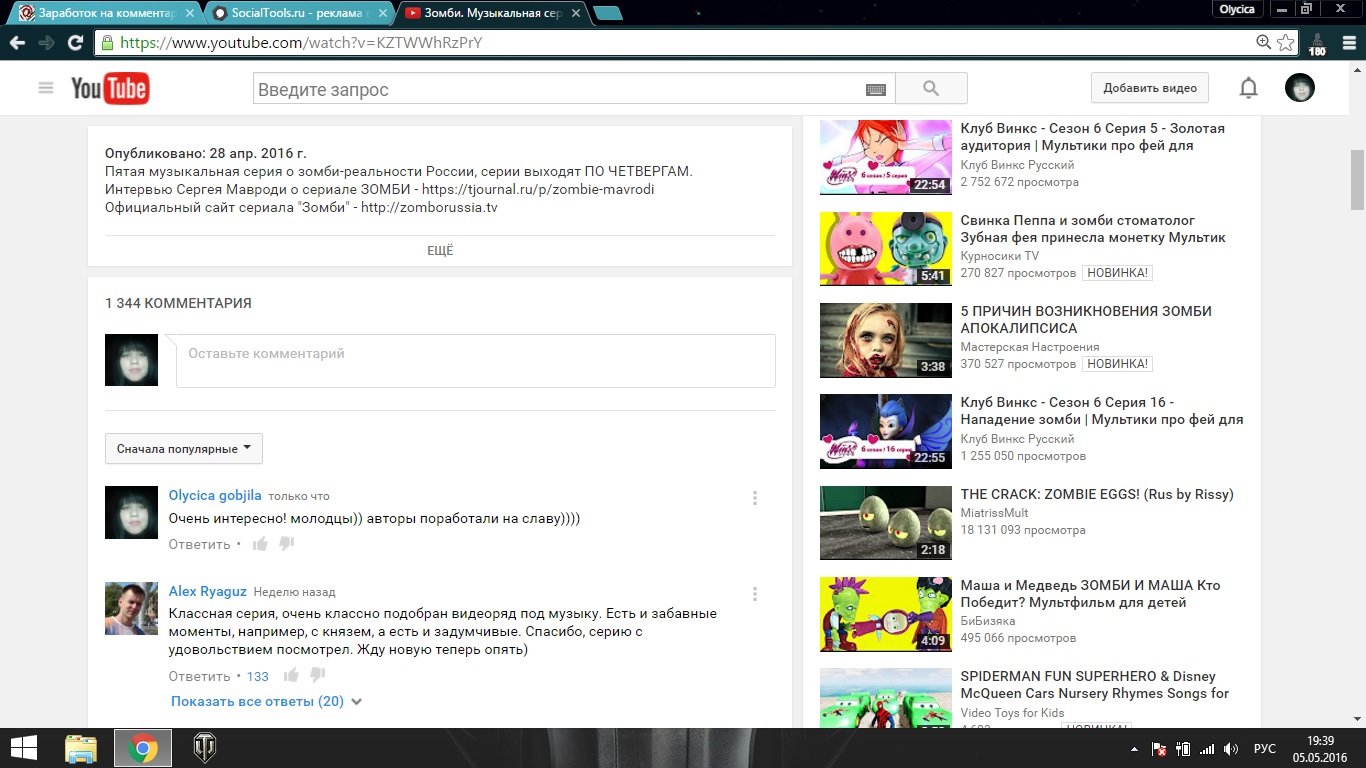The image size is (1366, 768).
Task: Go to the YouTube home logo
Action: pyautogui.click(x=110, y=88)
